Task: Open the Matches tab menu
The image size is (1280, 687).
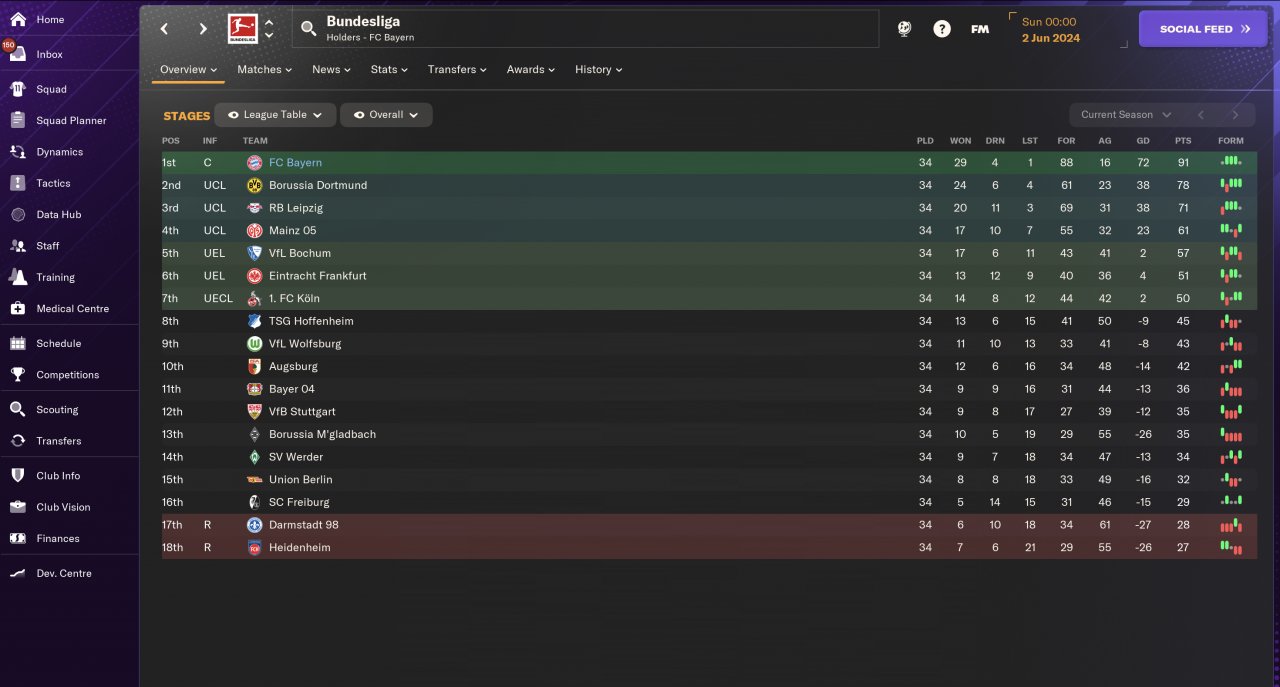Action: point(264,70)
